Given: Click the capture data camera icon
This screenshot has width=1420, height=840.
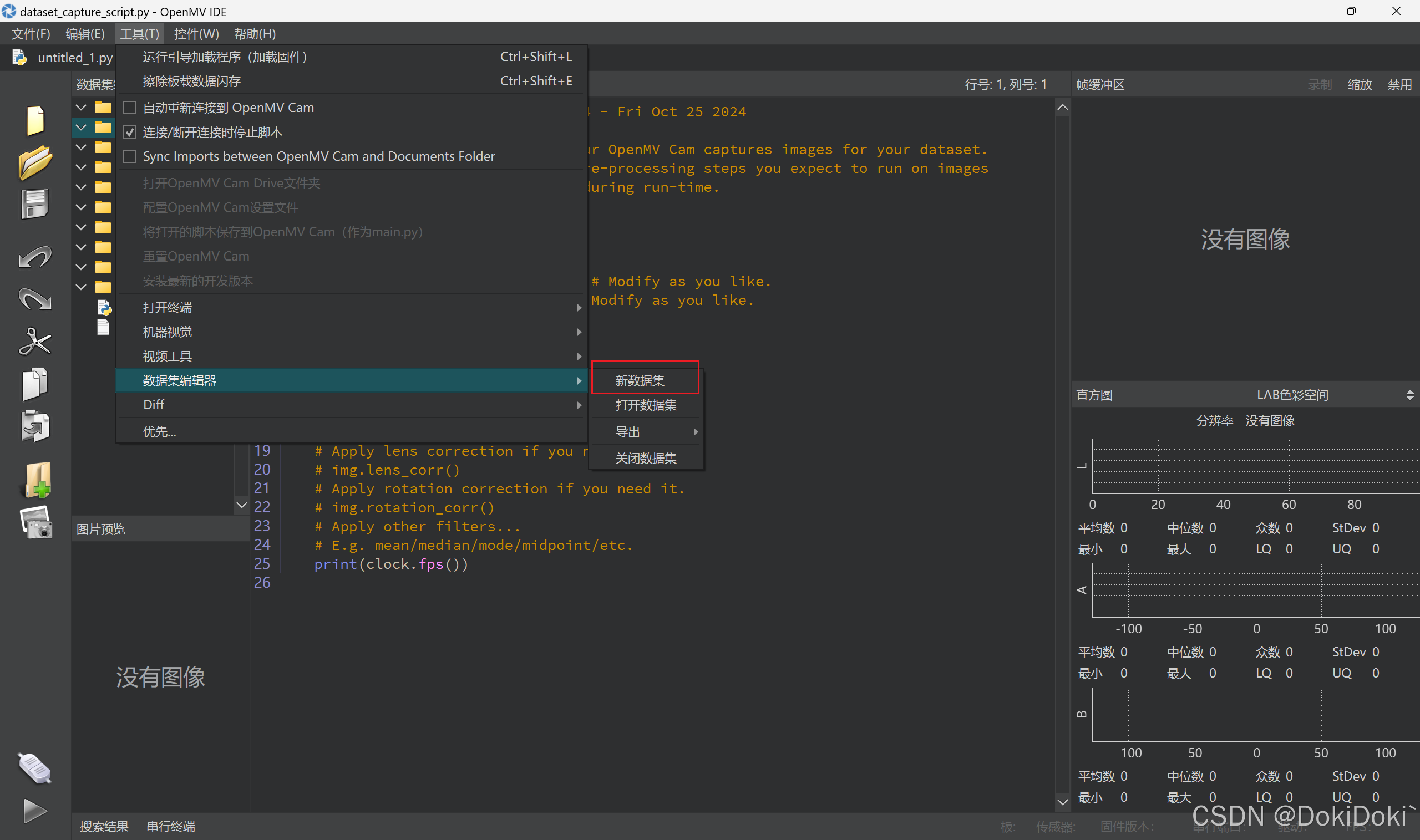Looking at the screenshot, I should [x=36, y=522].
